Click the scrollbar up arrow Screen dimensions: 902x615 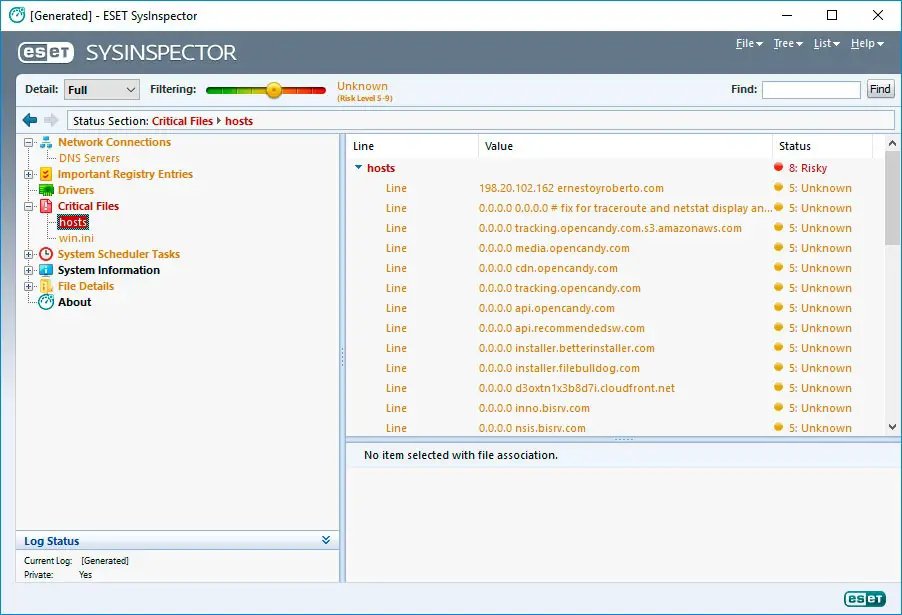(892, 143)
